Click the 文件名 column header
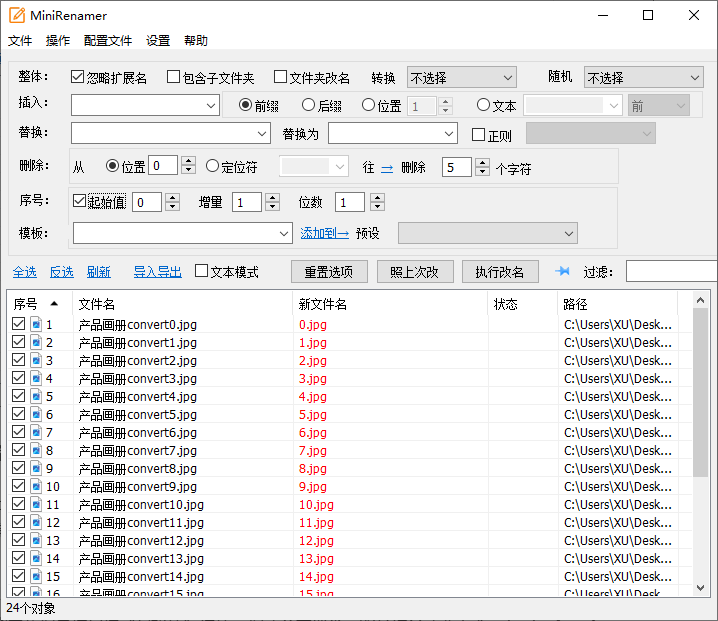The image size is (718, 621). (182, 304)
